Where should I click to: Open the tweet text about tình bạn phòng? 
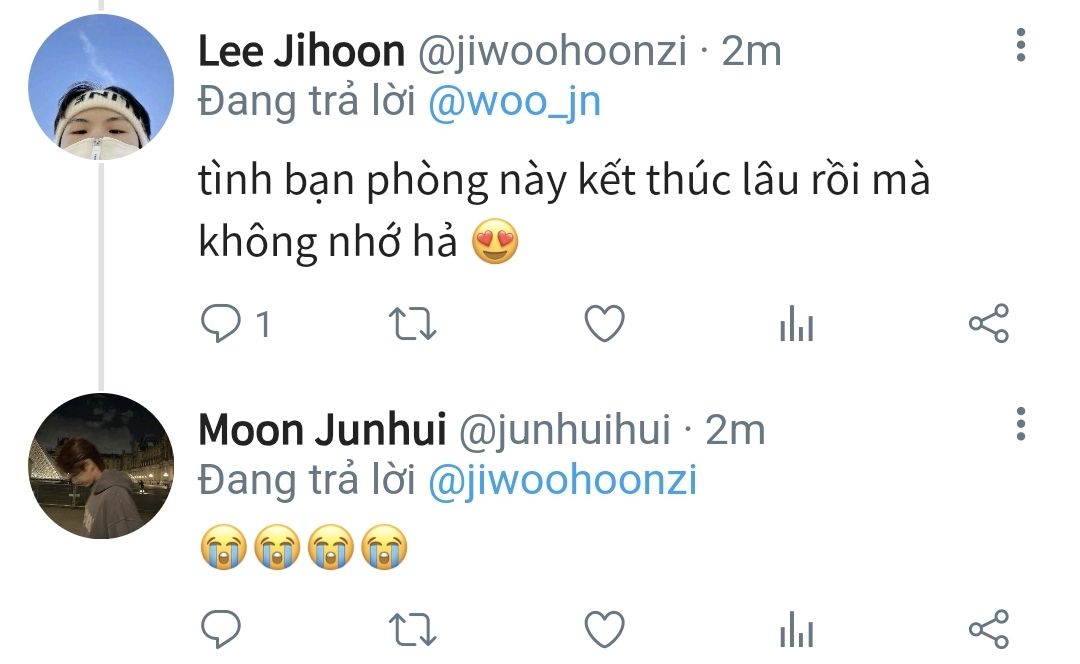[x=564, y=210]
